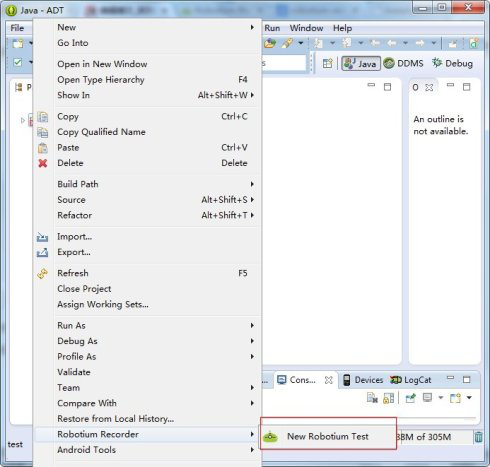Open Previous Annotation dropdown arrow
The image size is (490, 467).
[361, 43]
